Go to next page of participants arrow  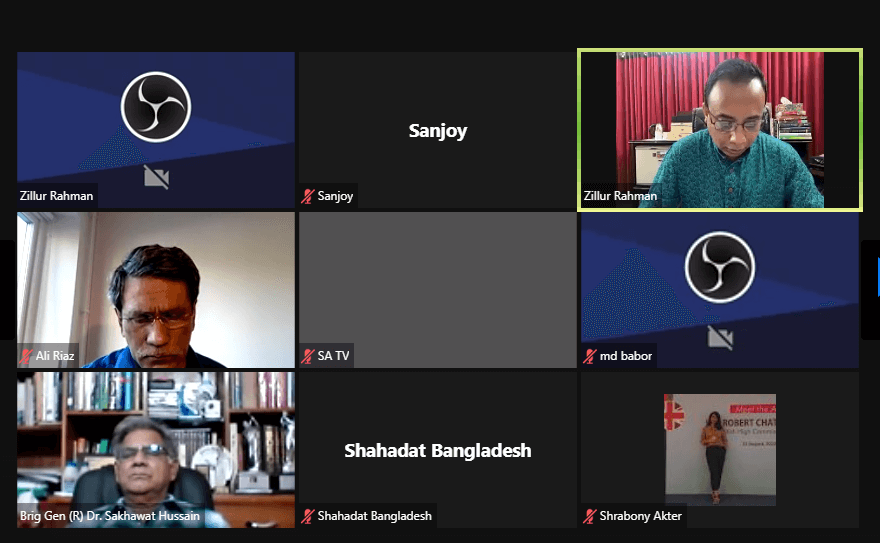click(x=871, y=290)
